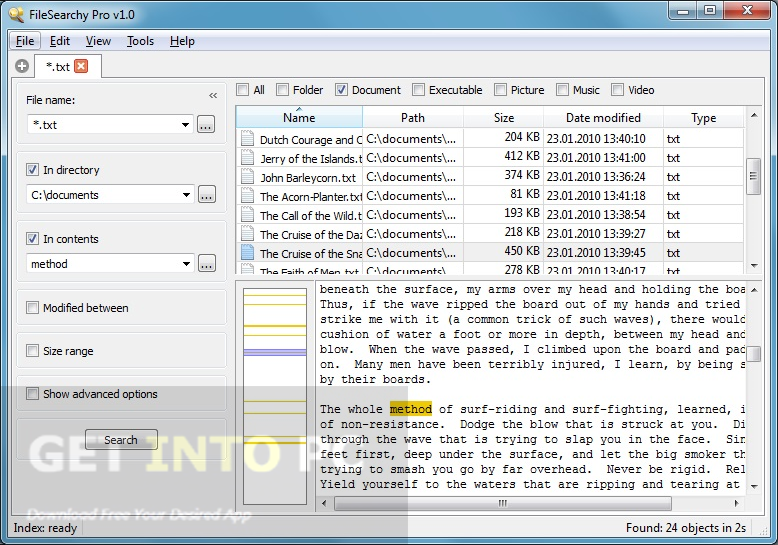Click file icon for The Call of the Wild
Screen dimensions: 778x545
[247, 214]
